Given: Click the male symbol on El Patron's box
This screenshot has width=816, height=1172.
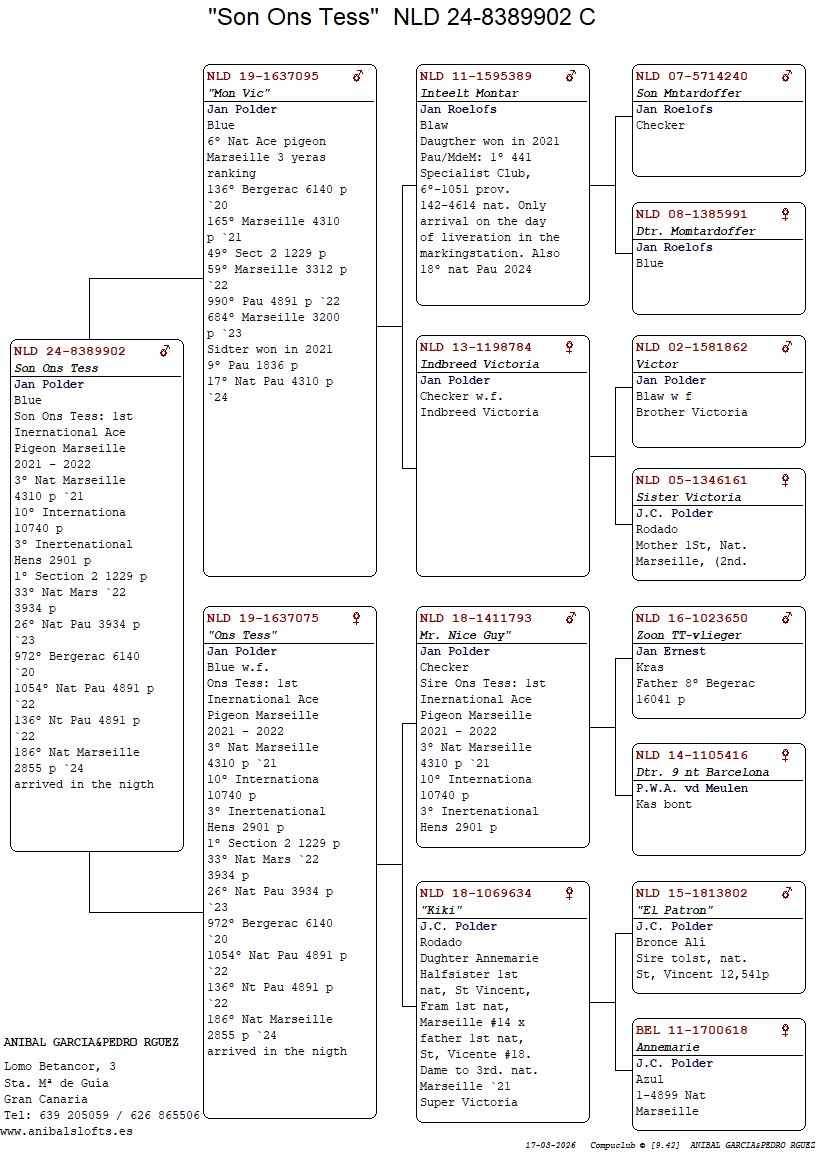Looking at the screenshot, I should click(x=787, y=893).
